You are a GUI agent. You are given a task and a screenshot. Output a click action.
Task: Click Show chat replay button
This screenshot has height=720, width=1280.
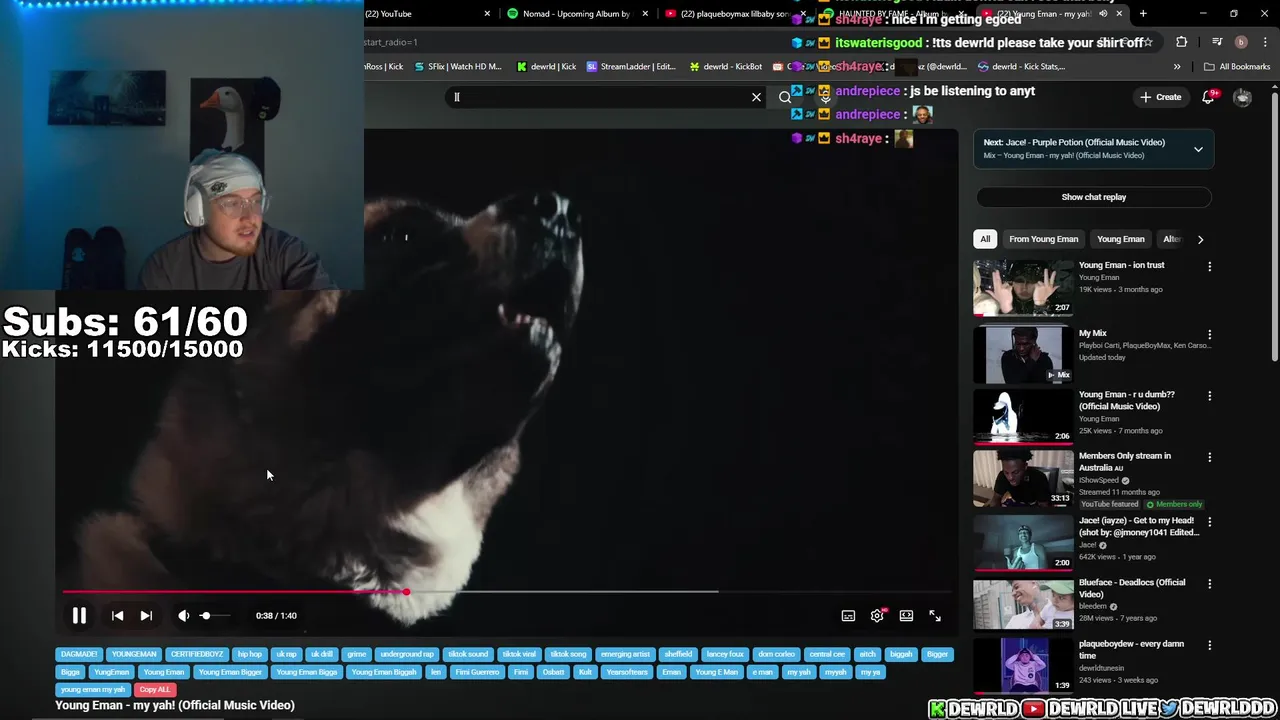click(1094, 197)
